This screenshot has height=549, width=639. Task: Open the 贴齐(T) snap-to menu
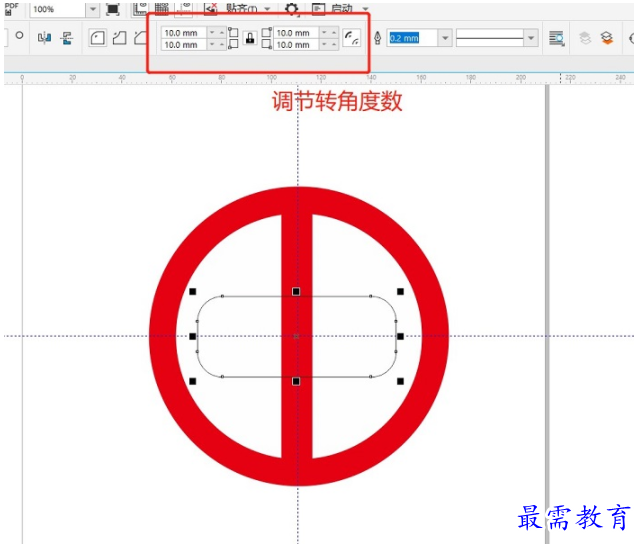[248, 9]
